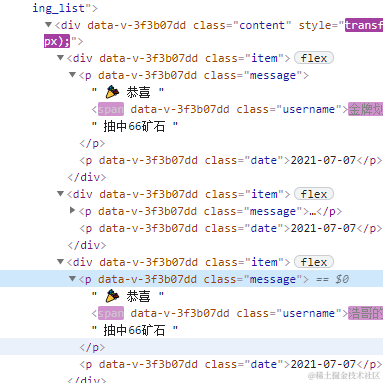Select the first closing div tag
Screen dimensions: 383x383
click(x=87, y=177)
